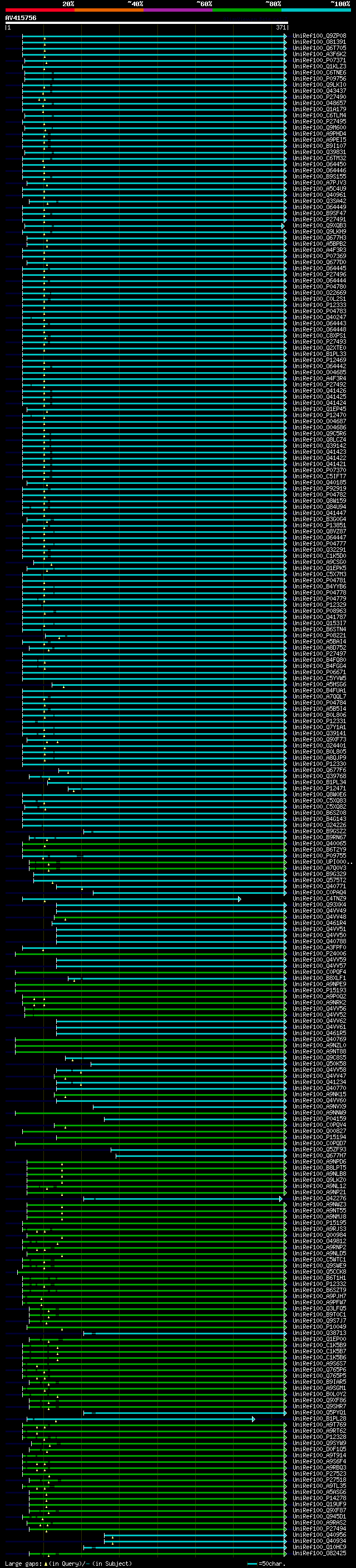Select label UniRef100_P27491
356x1568 pixels.
(x=319, y=219)
